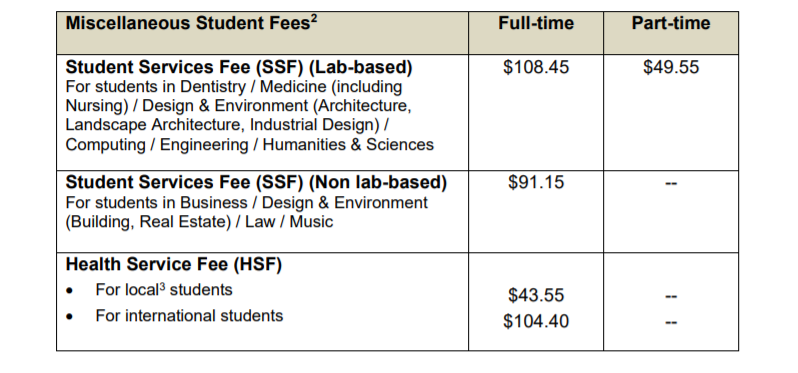Select the Part-time column header
798x373 pixels.
671,23
